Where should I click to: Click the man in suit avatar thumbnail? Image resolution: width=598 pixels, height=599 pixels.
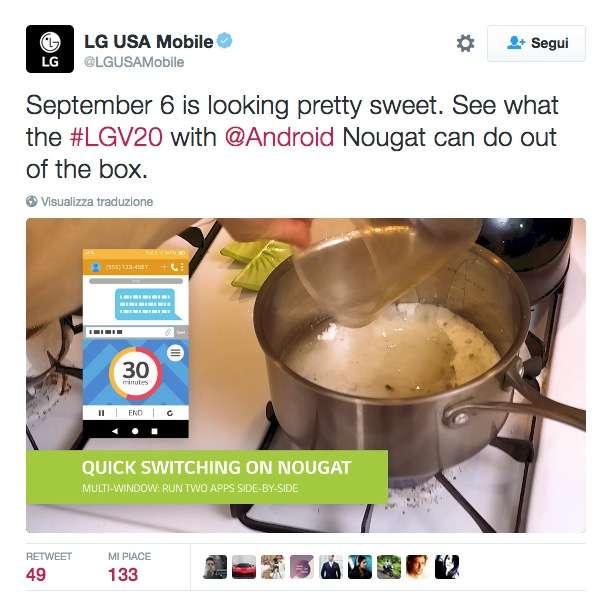click(331, 567)
